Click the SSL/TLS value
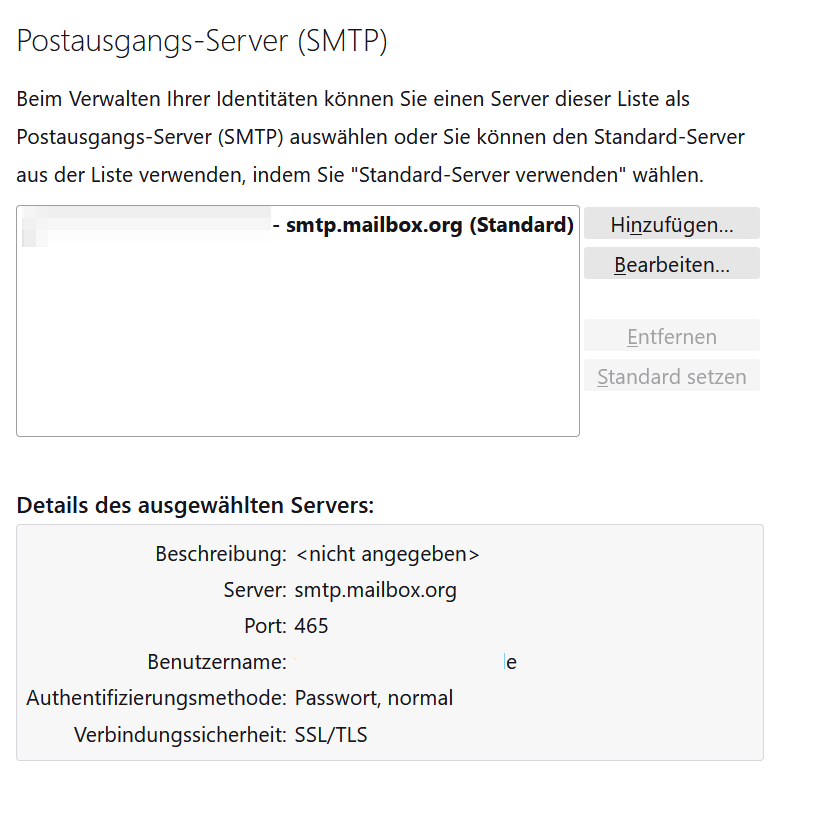Image resolution: width=823 pixels, height=819 pixels. point(330,735)
